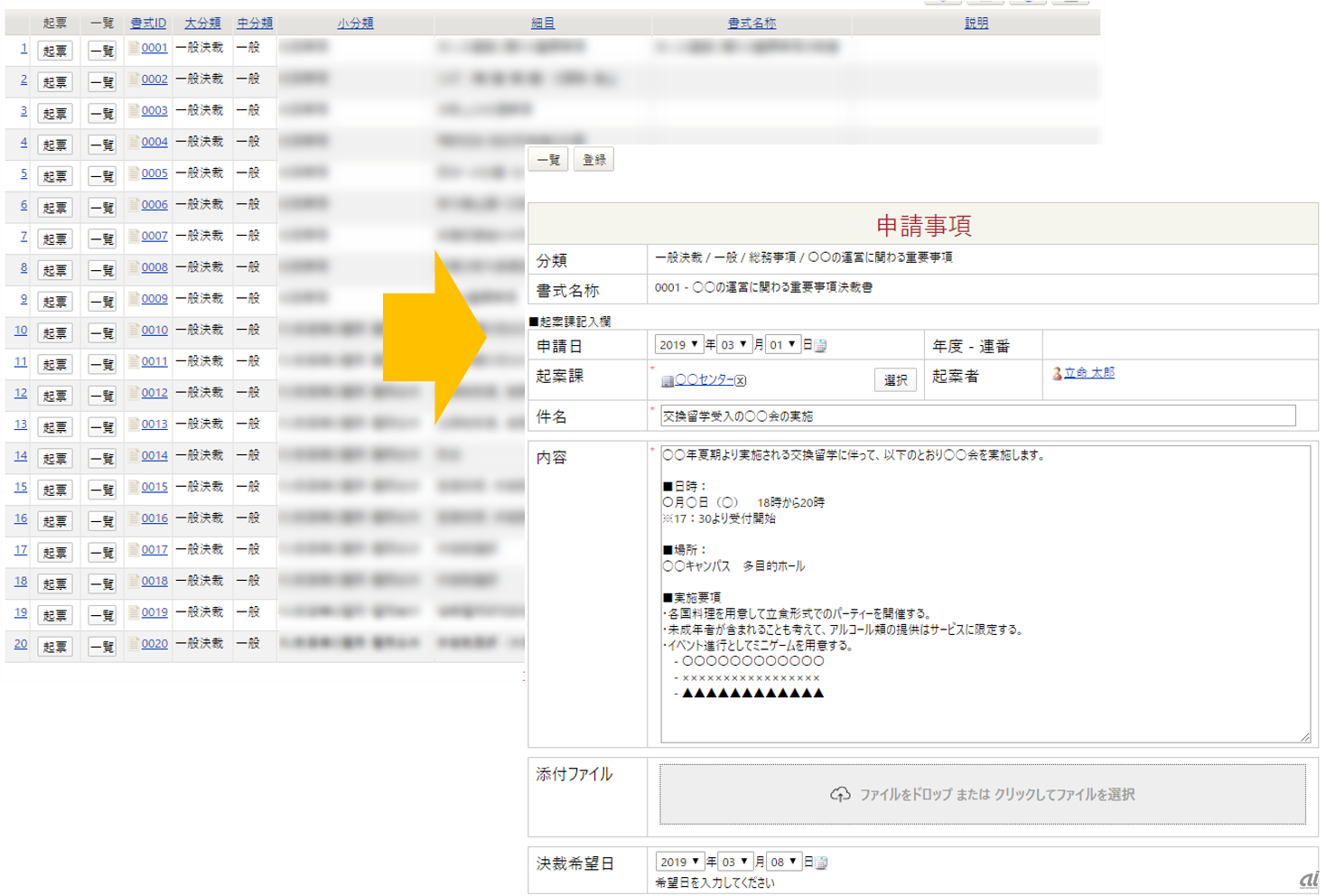Image resolution: width=1326 pixels, height=896 pixels.
Task: Click the 起票 button in row 1
Action: [x=55, y=51]
